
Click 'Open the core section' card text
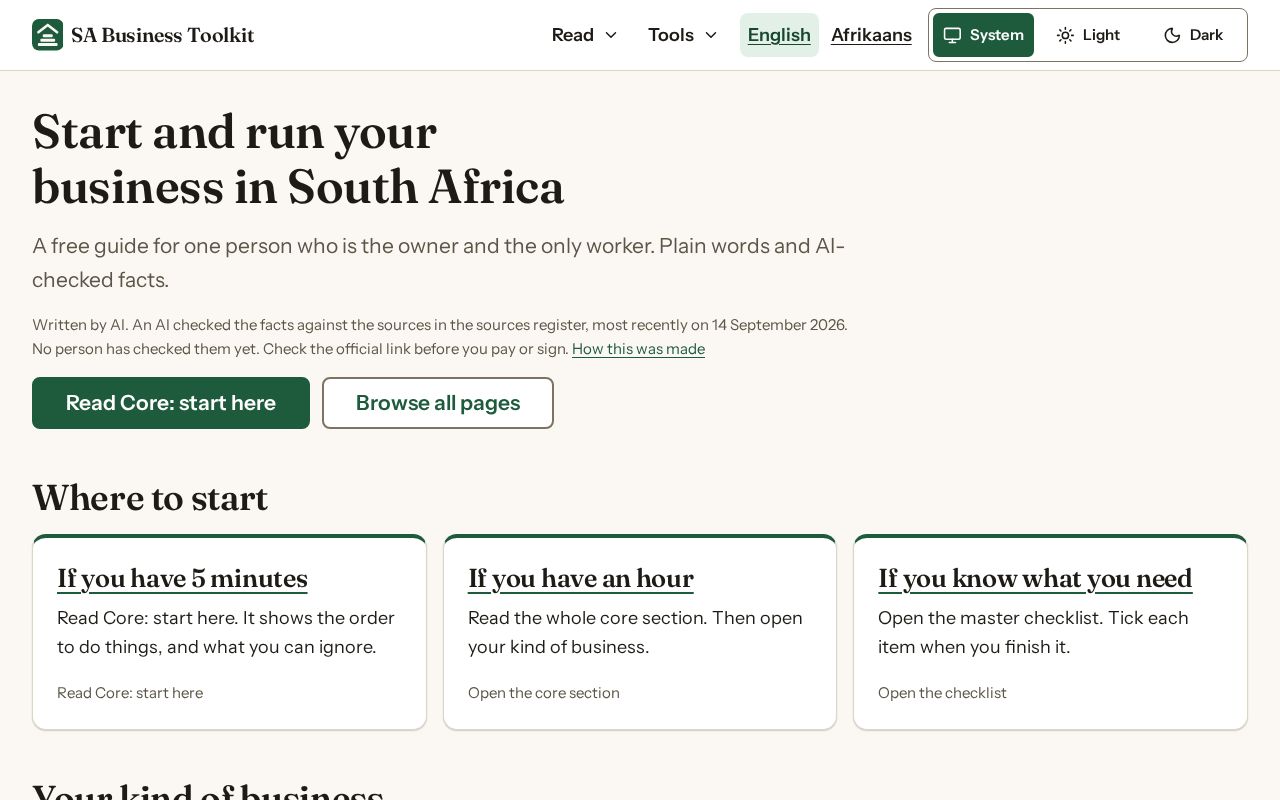[x=544, y=693]
